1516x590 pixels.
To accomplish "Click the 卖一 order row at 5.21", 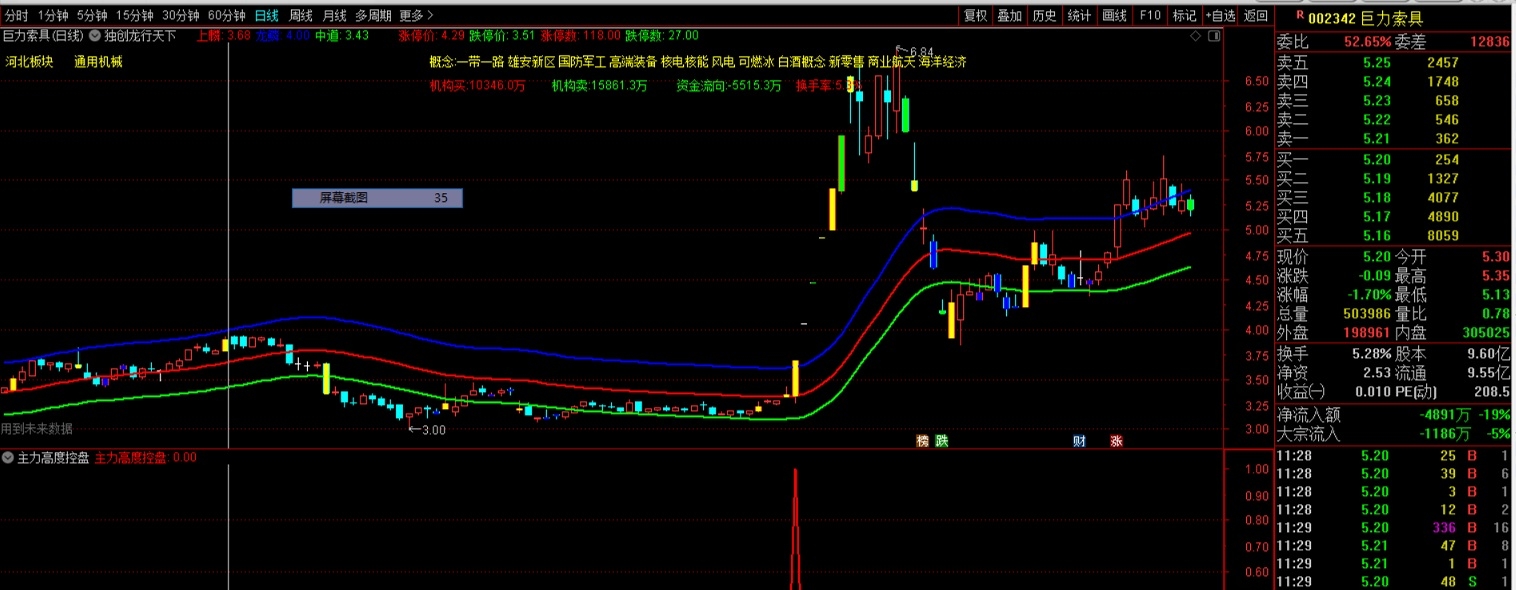I will coord(1393,139).
